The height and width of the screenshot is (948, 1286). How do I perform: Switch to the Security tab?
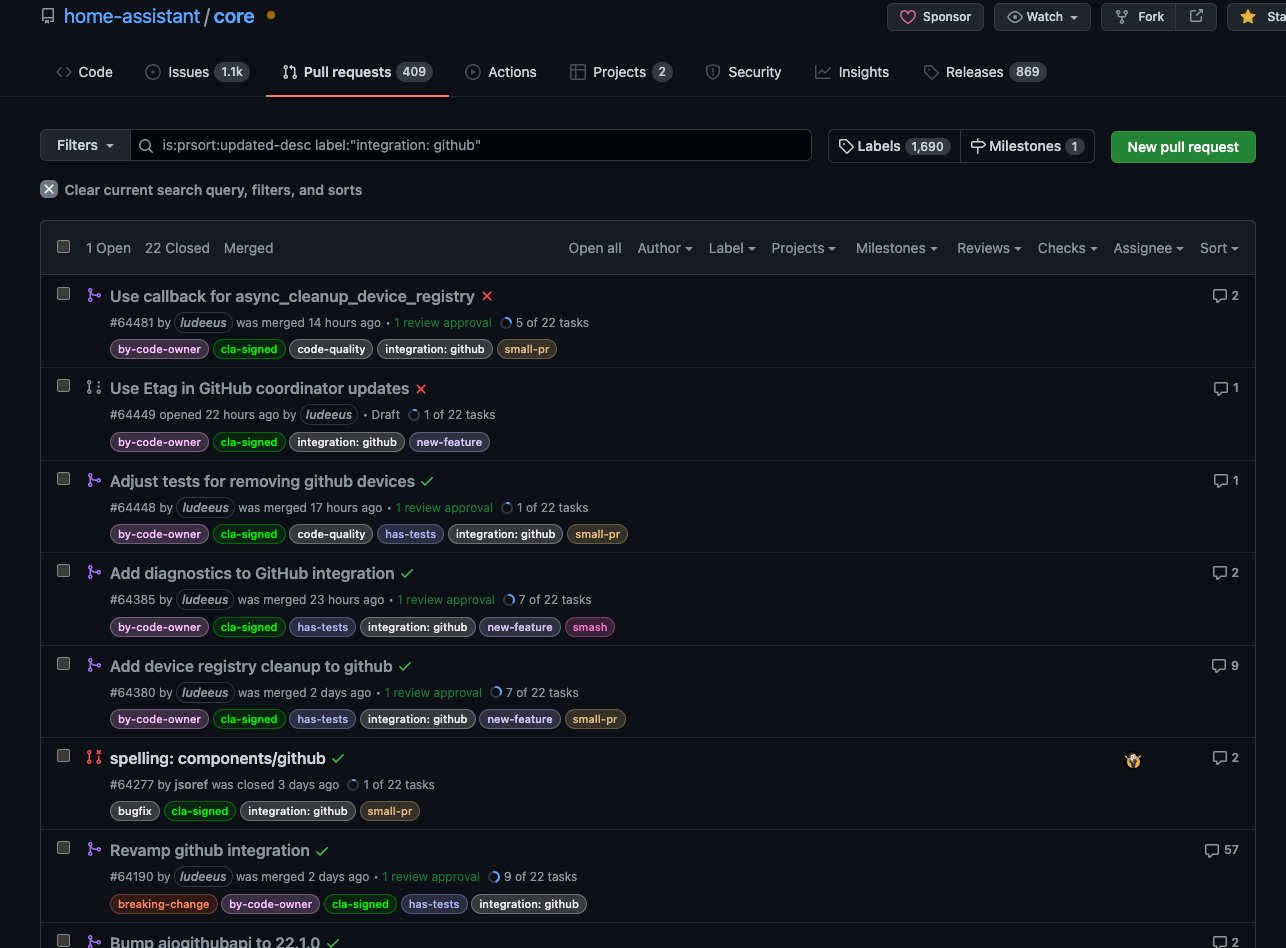(743, 72)
